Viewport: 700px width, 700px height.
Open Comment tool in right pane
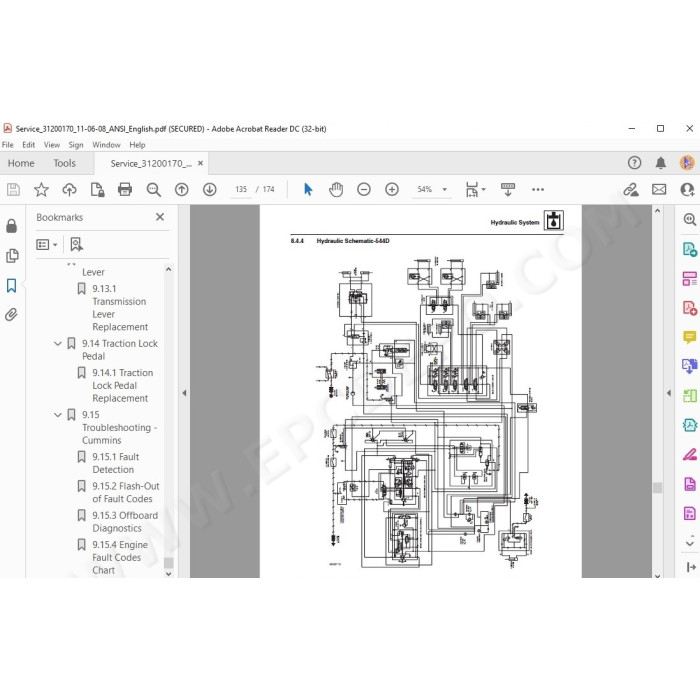coord(690,337)
